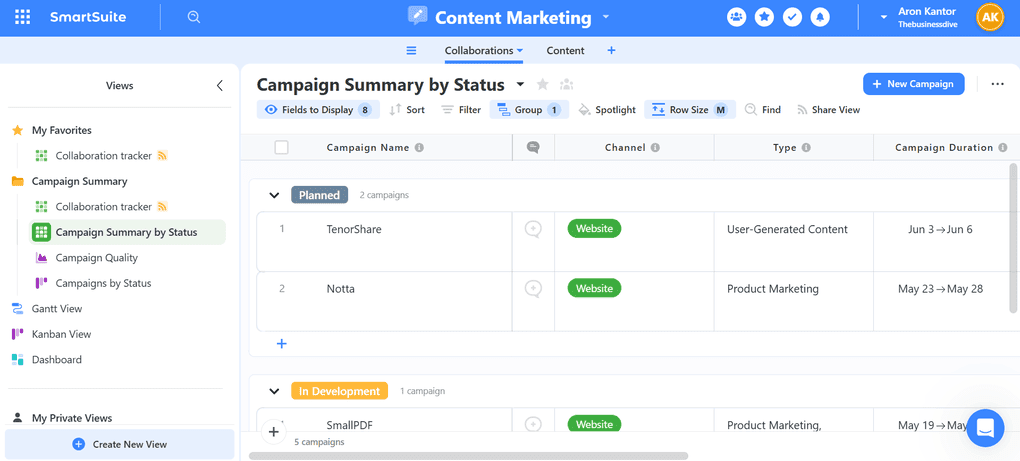Image resolution: width=1020 pixels, height=461 pixels.
Task: Switch to the Content tab
Action: tap(565, 51)
